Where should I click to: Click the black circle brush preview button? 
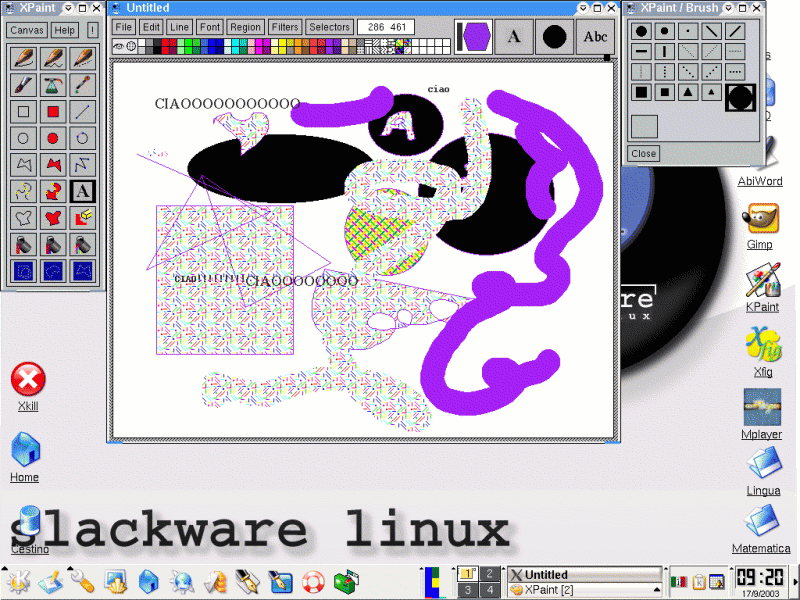click(555, 37)
